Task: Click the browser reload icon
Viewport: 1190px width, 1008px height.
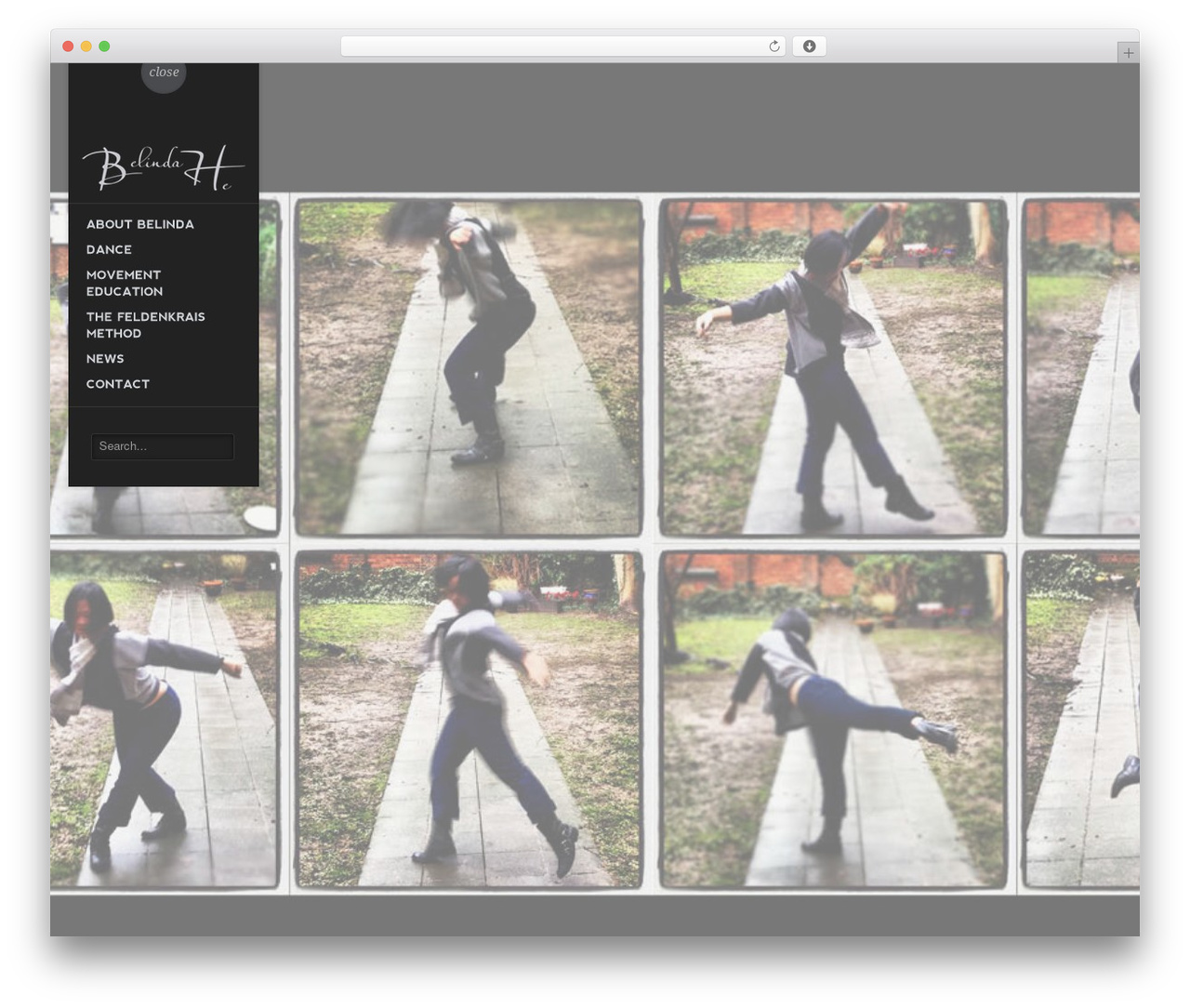Action: 773,46
